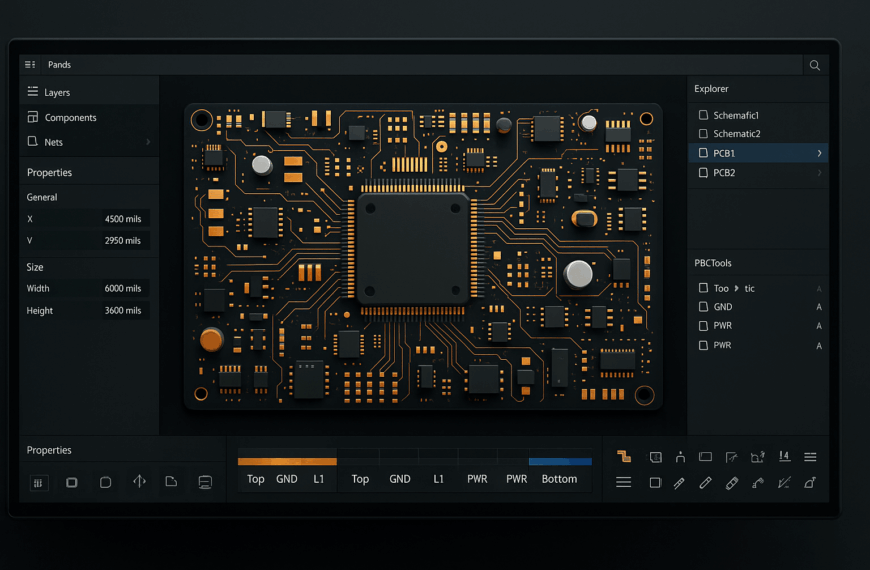Select the large central chip on the PCB
Screen dimensions: 870x570
click(413, 250)
